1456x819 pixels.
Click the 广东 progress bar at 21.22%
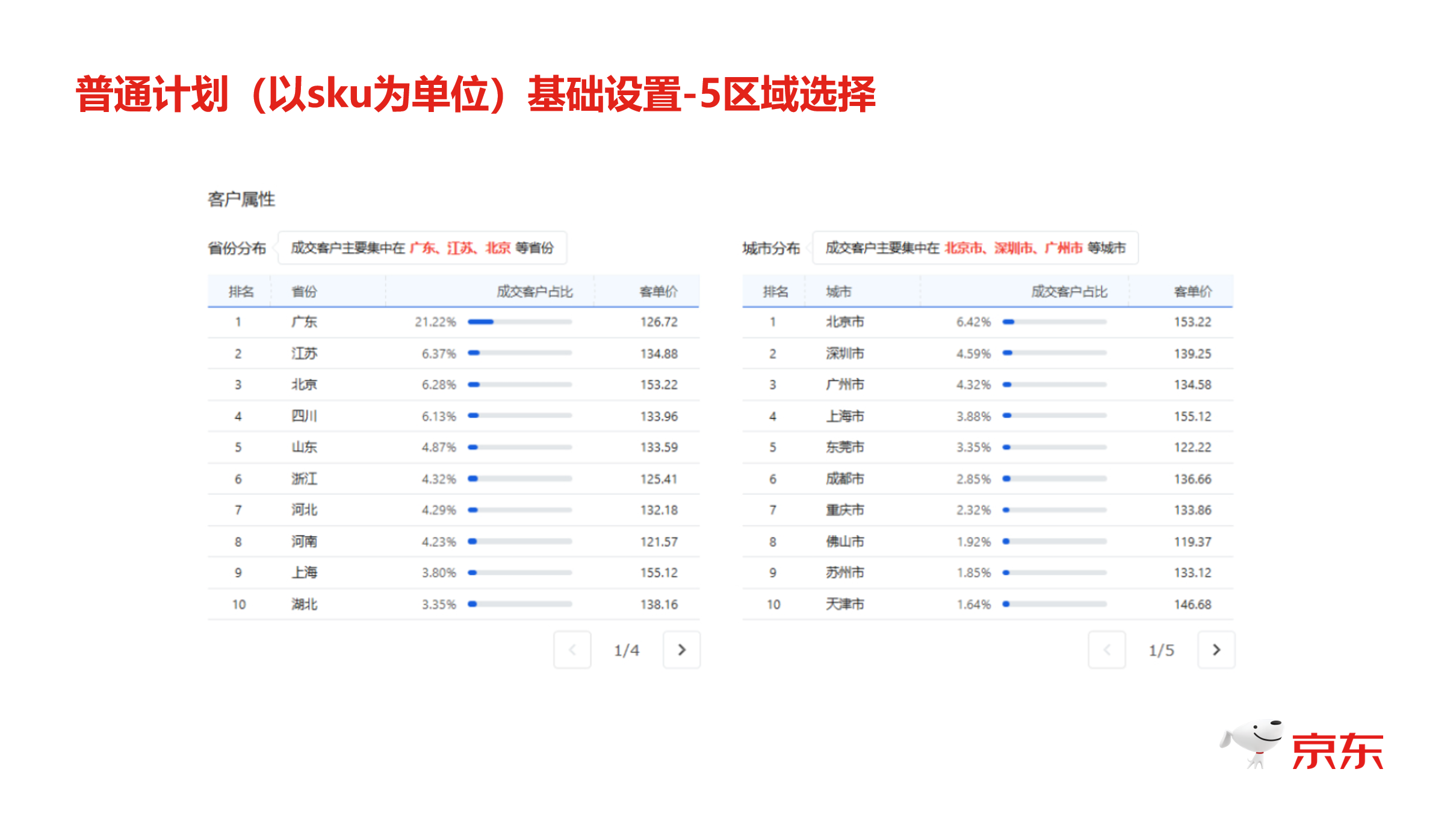click(520, 322)
